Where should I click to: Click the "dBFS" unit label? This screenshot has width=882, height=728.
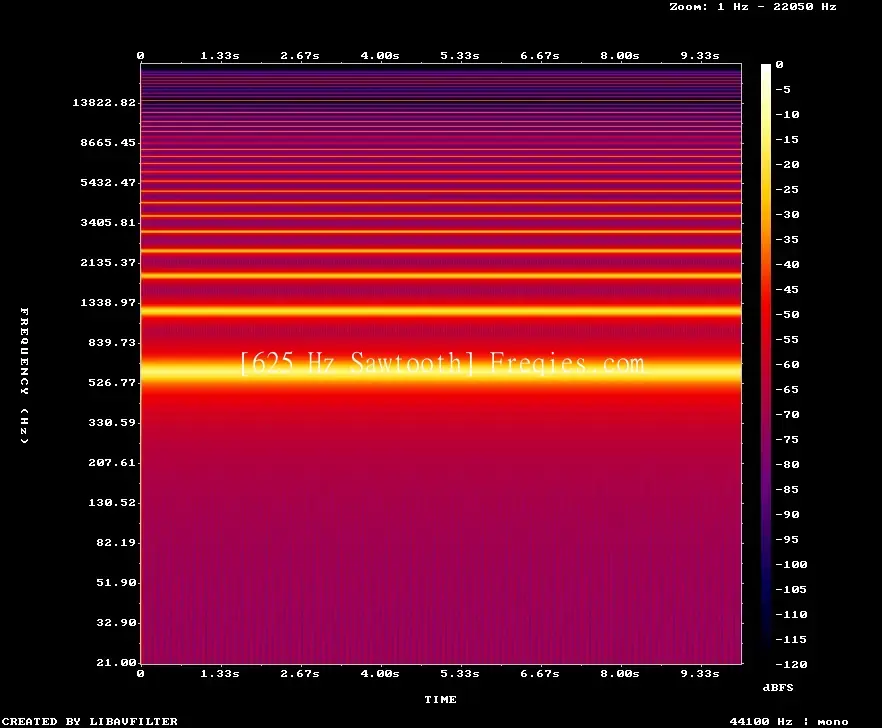[778, 687]
